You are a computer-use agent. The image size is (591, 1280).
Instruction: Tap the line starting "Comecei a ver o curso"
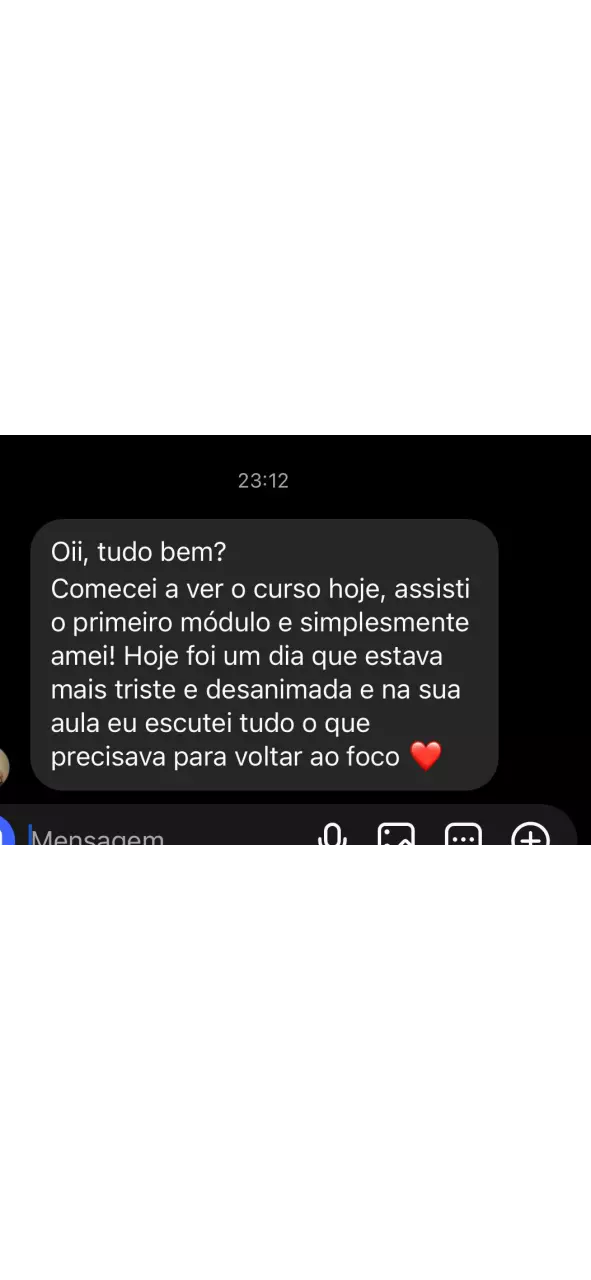[260, 589]
